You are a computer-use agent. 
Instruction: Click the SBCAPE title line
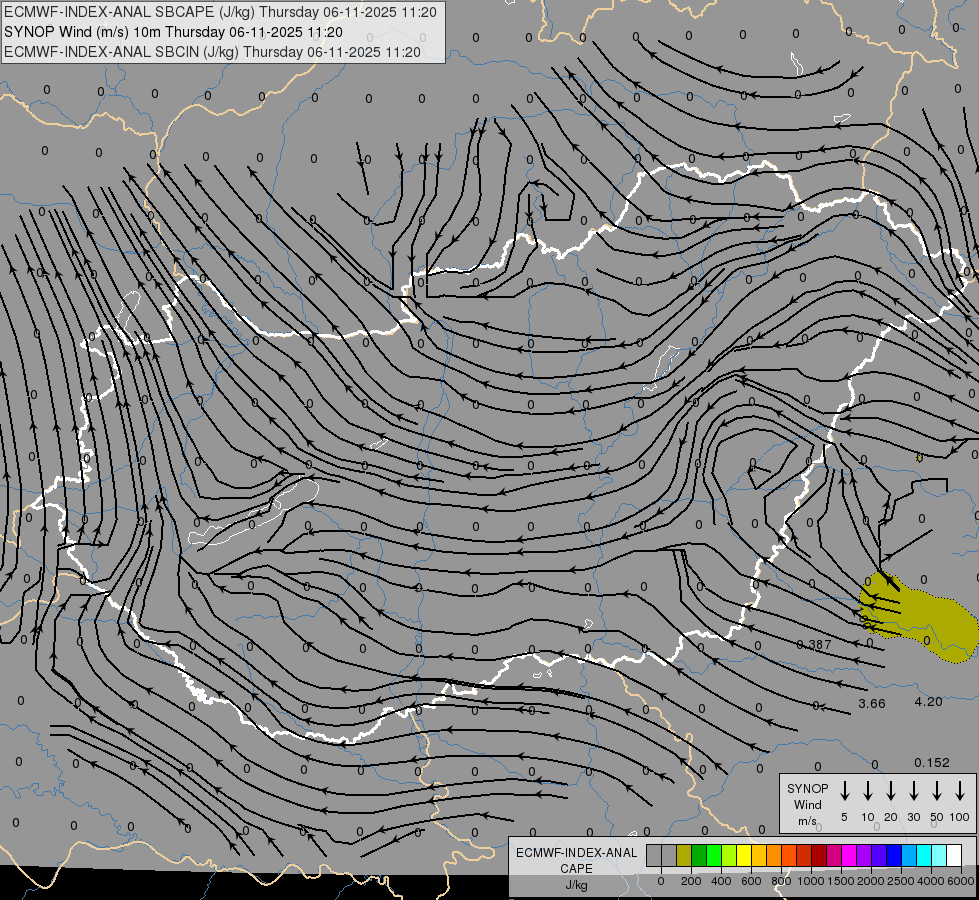pos(220,12)
